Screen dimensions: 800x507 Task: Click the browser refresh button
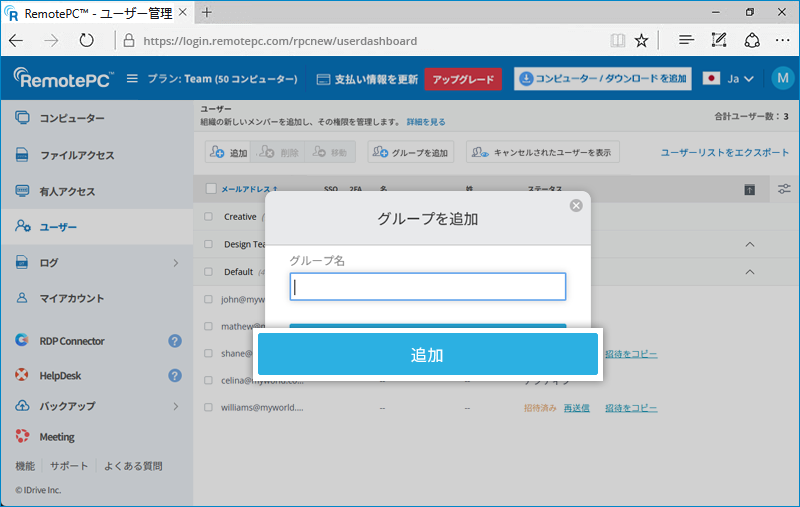[x=86, y=40]
